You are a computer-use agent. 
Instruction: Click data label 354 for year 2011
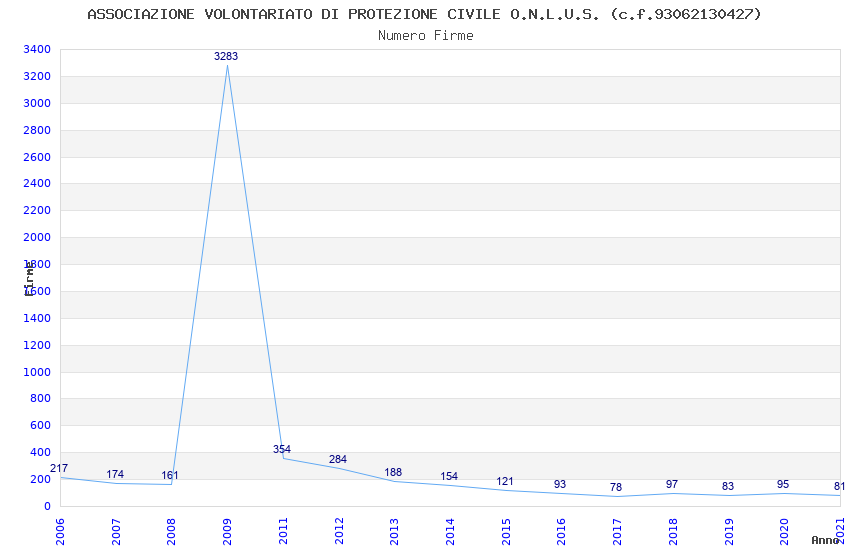click(282, 449)
